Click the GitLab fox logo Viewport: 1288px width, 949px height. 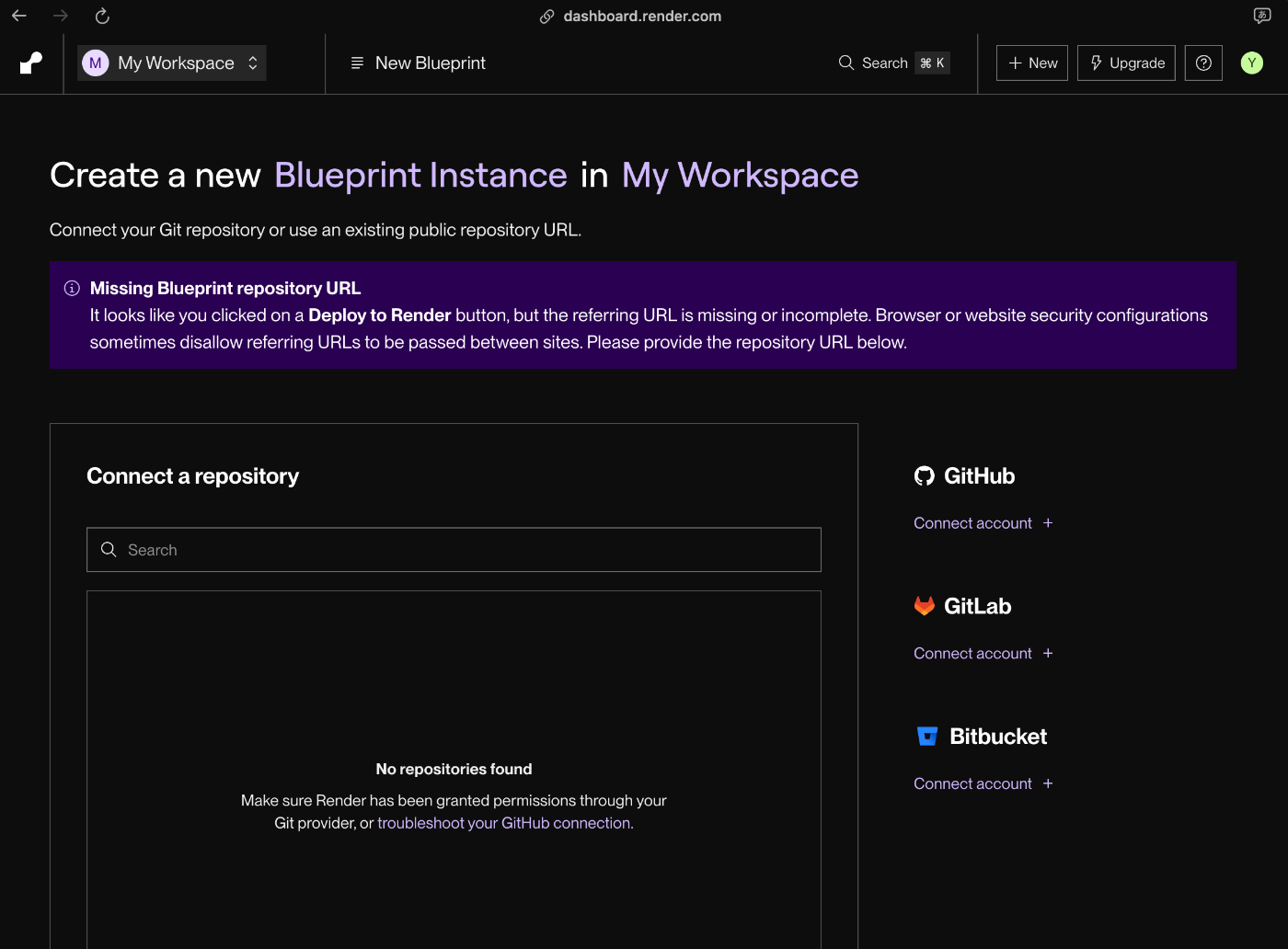925,606
